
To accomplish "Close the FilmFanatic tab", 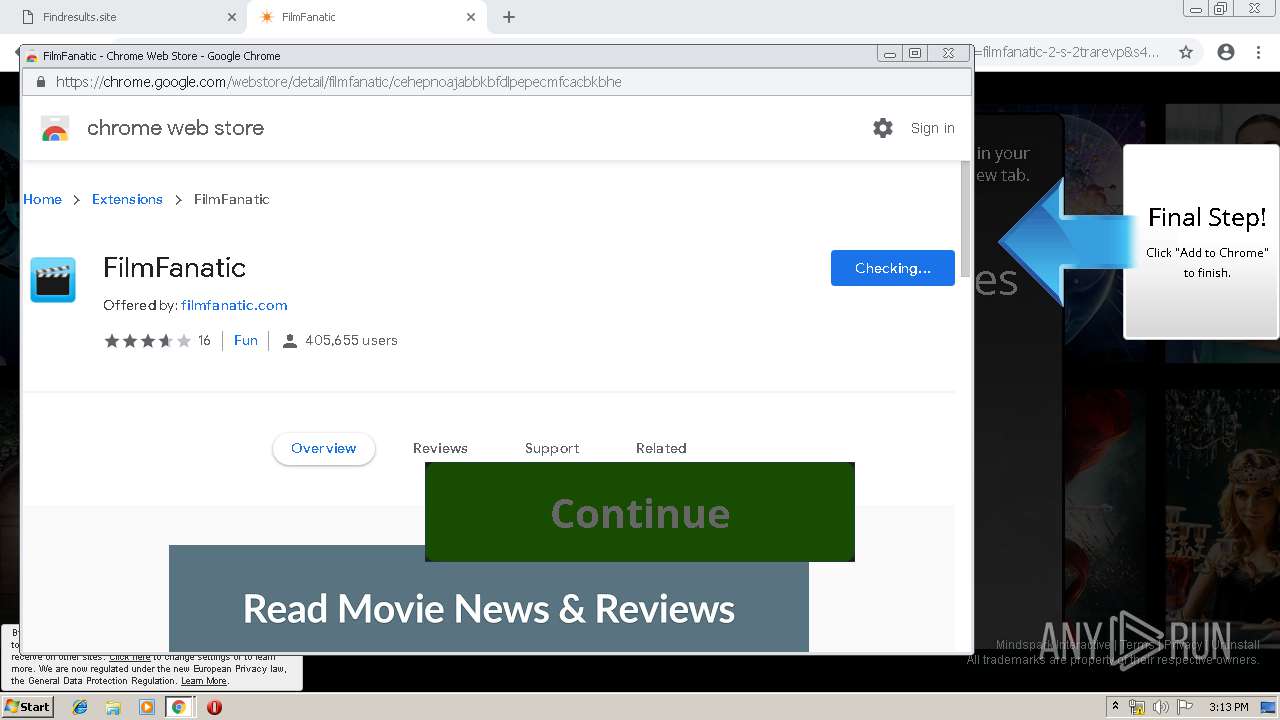I will click(471, 17).
